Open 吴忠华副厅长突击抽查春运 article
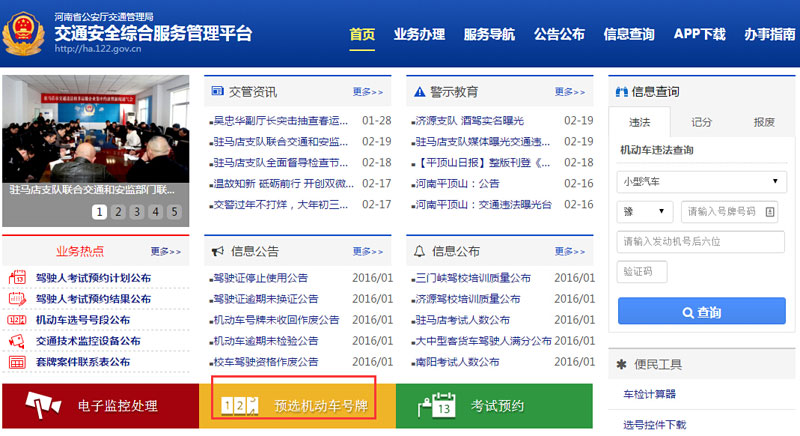 (x=280, y=121)
